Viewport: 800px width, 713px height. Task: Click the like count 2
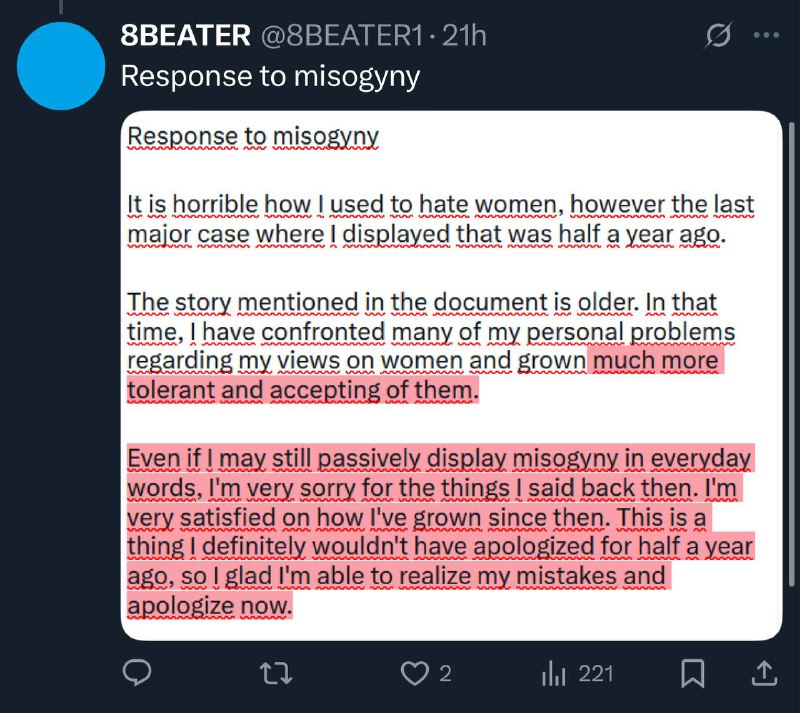[x=445, y=674]
